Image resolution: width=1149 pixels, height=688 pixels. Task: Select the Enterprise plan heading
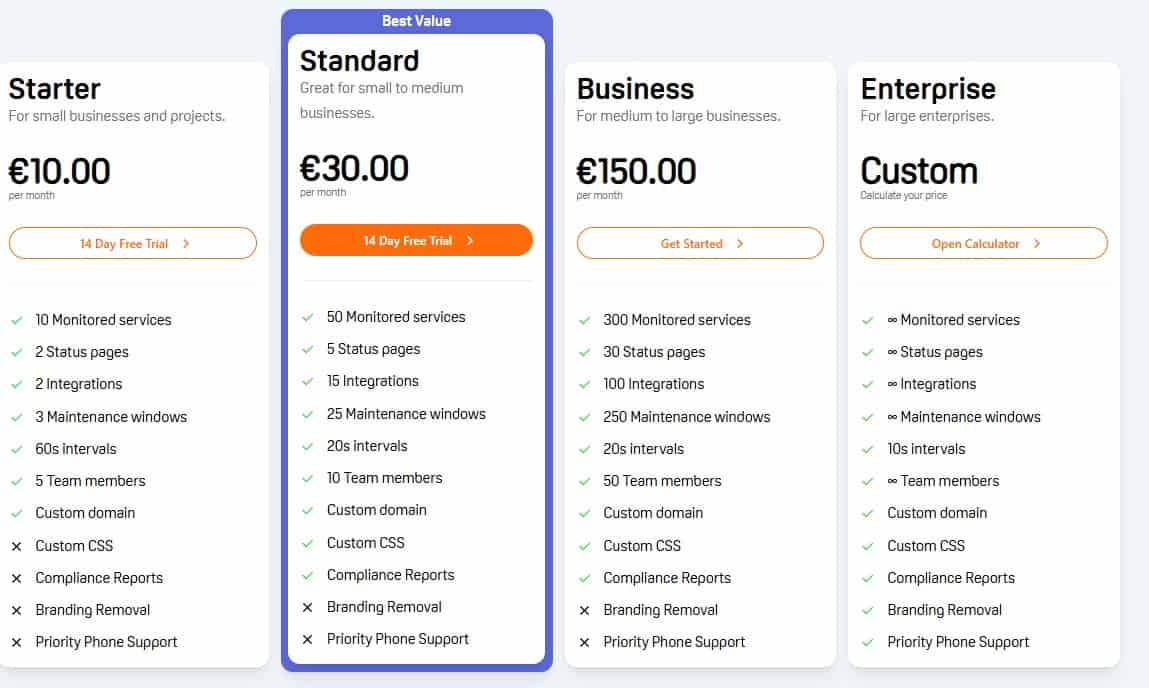927,89
